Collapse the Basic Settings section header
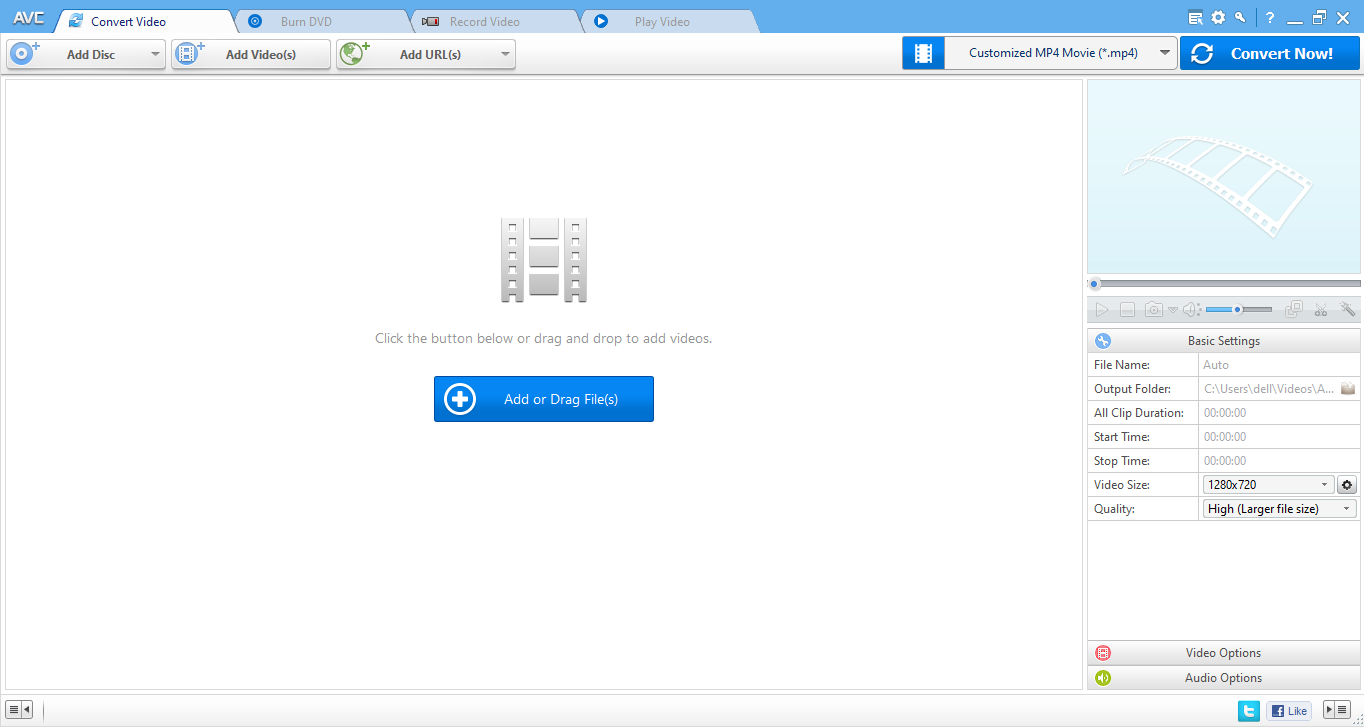Viewport: 1364px width, 727px height. click(1224, 341)
